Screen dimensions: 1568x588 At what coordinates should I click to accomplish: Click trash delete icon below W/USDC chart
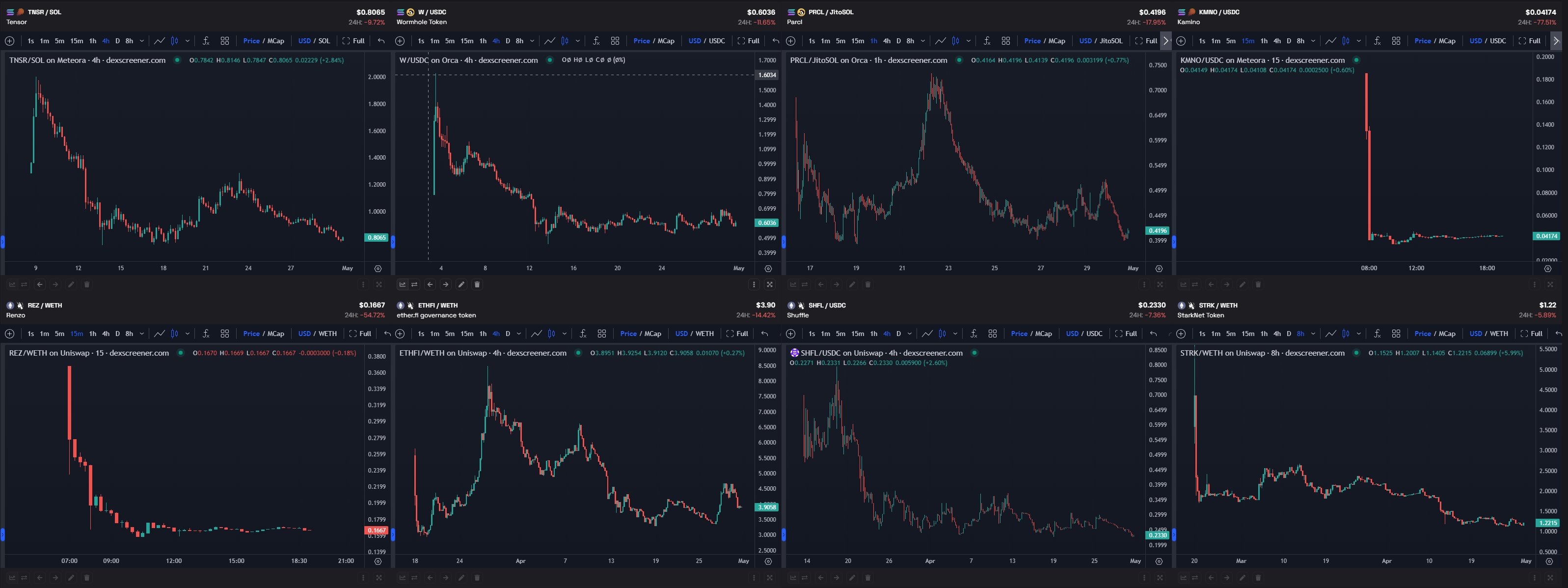pyautogui.click(x=477, y=284)
